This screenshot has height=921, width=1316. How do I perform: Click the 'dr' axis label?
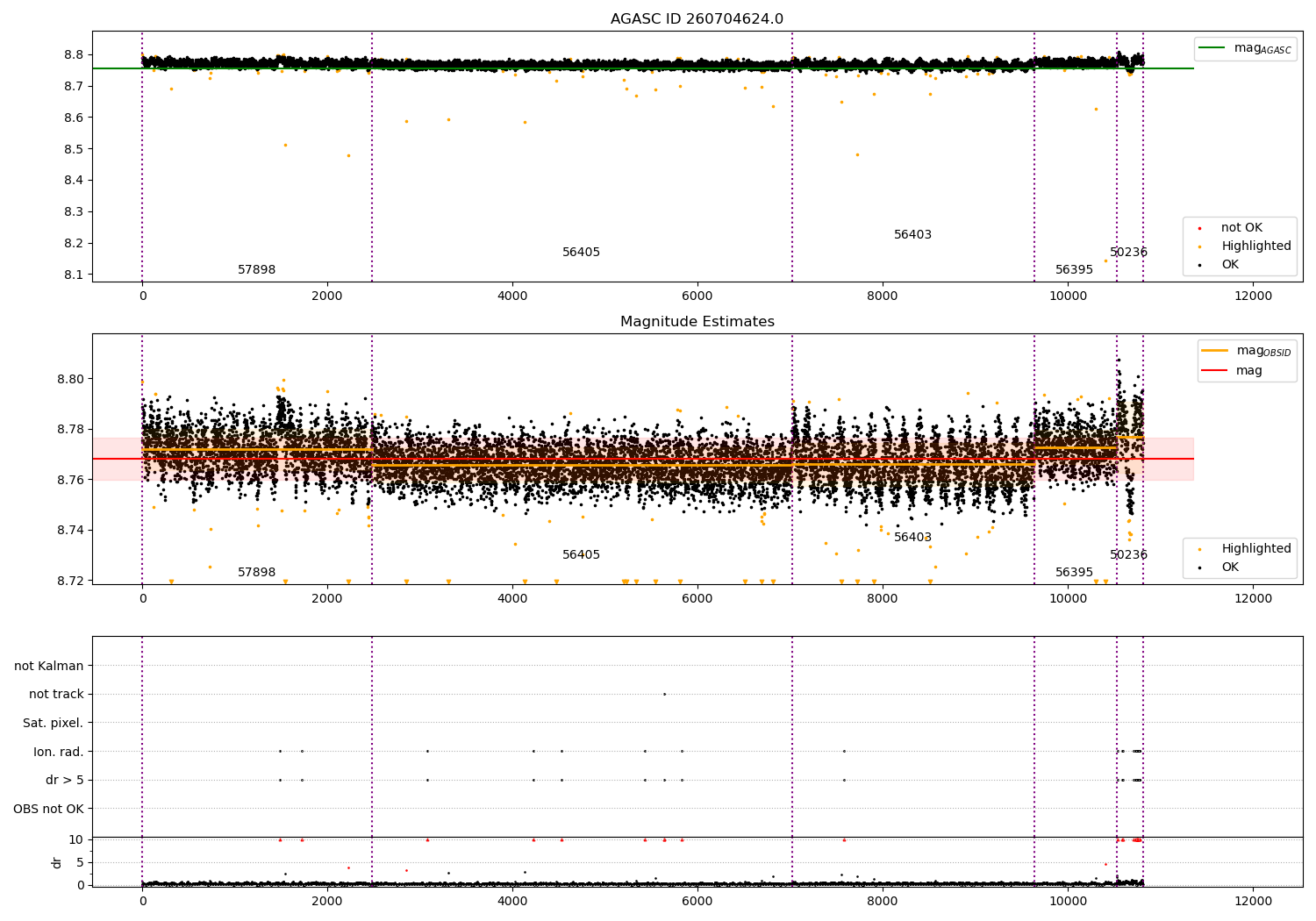(x=57, y=862)
